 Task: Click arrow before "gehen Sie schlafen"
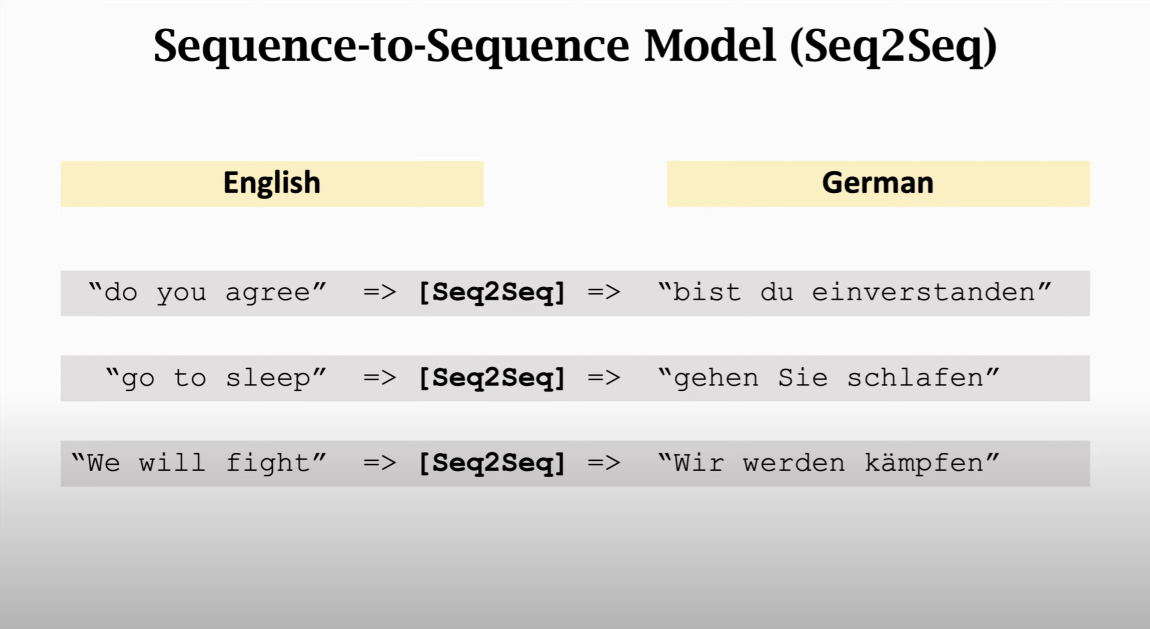pyautogui.click(x=604, y=378)
